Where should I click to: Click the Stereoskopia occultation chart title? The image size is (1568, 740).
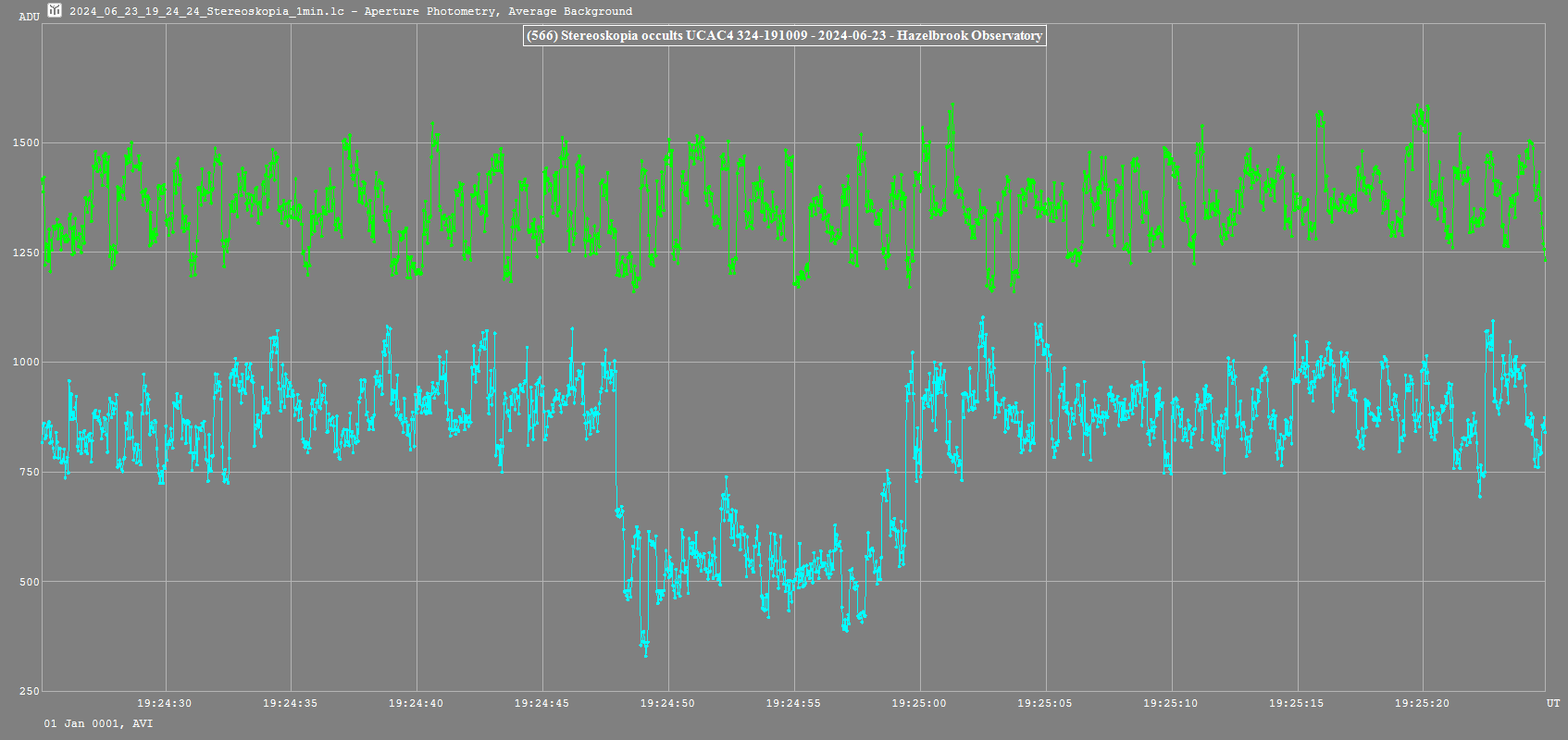click(784, 35)
